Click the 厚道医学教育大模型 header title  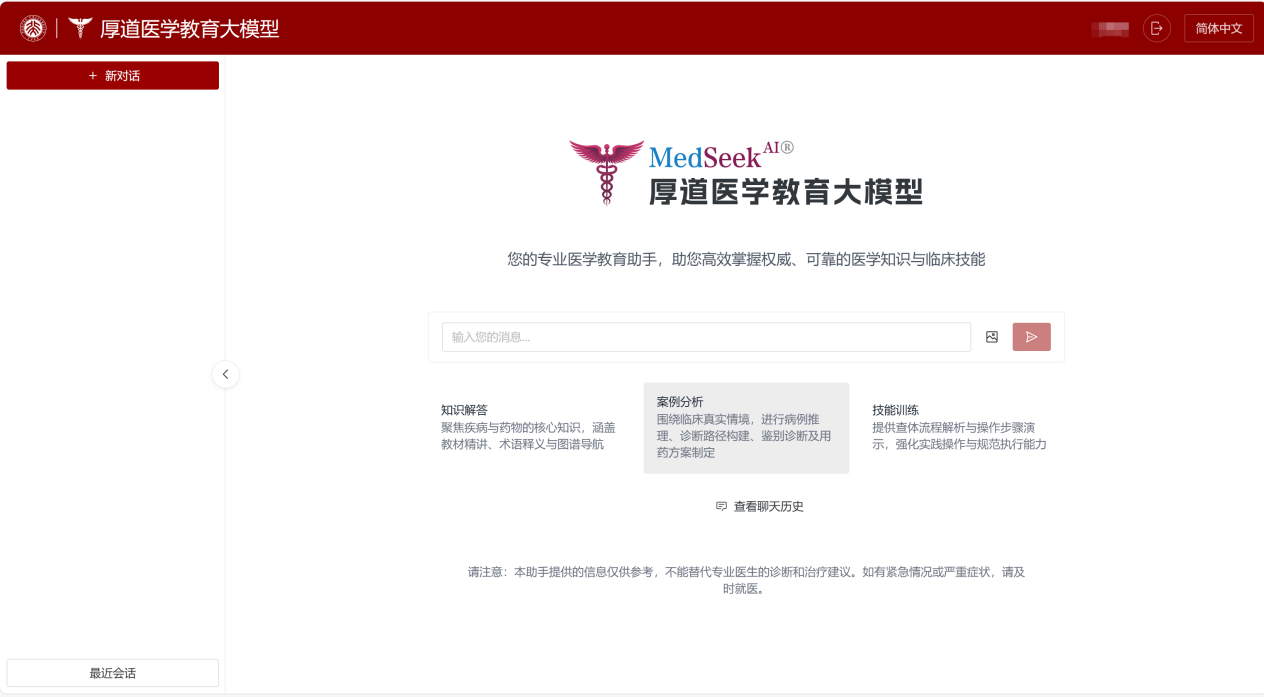click(190, 28)
